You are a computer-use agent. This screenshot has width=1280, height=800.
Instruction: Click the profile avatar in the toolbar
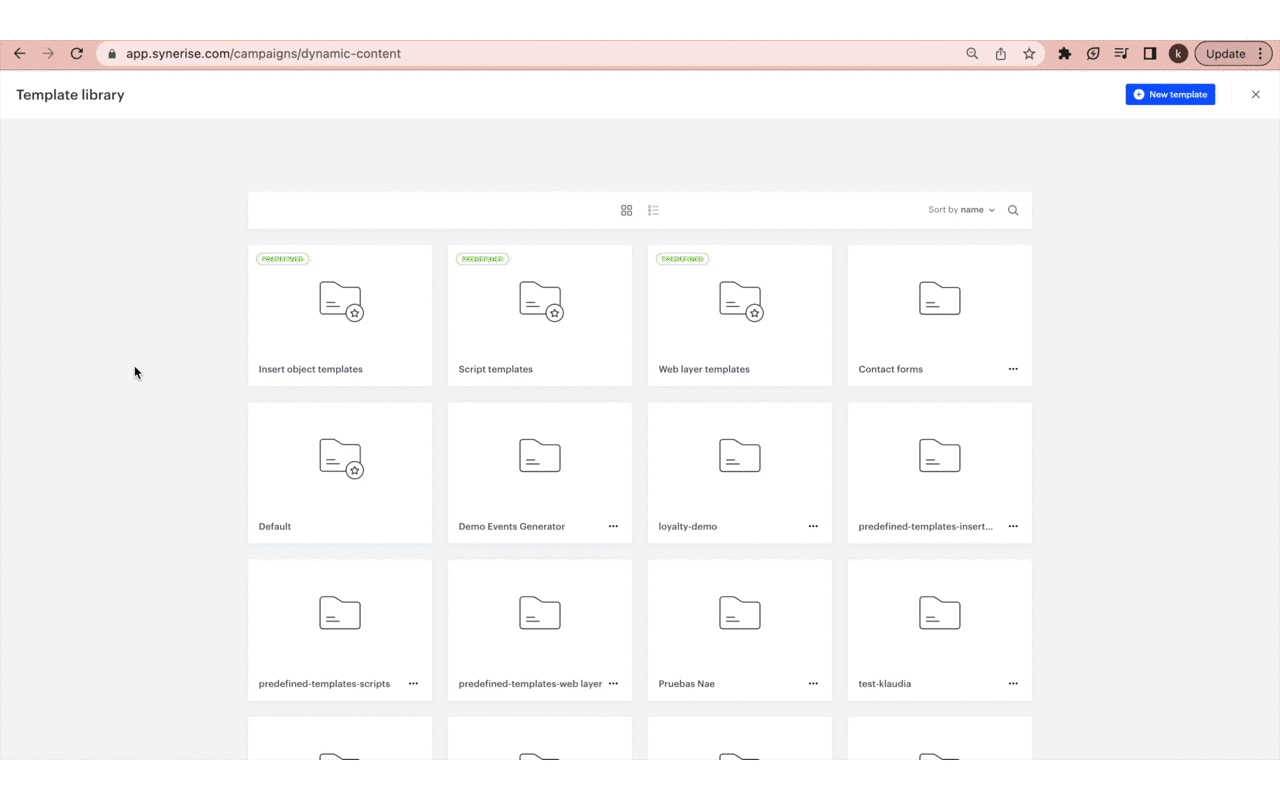point(1178,53)
